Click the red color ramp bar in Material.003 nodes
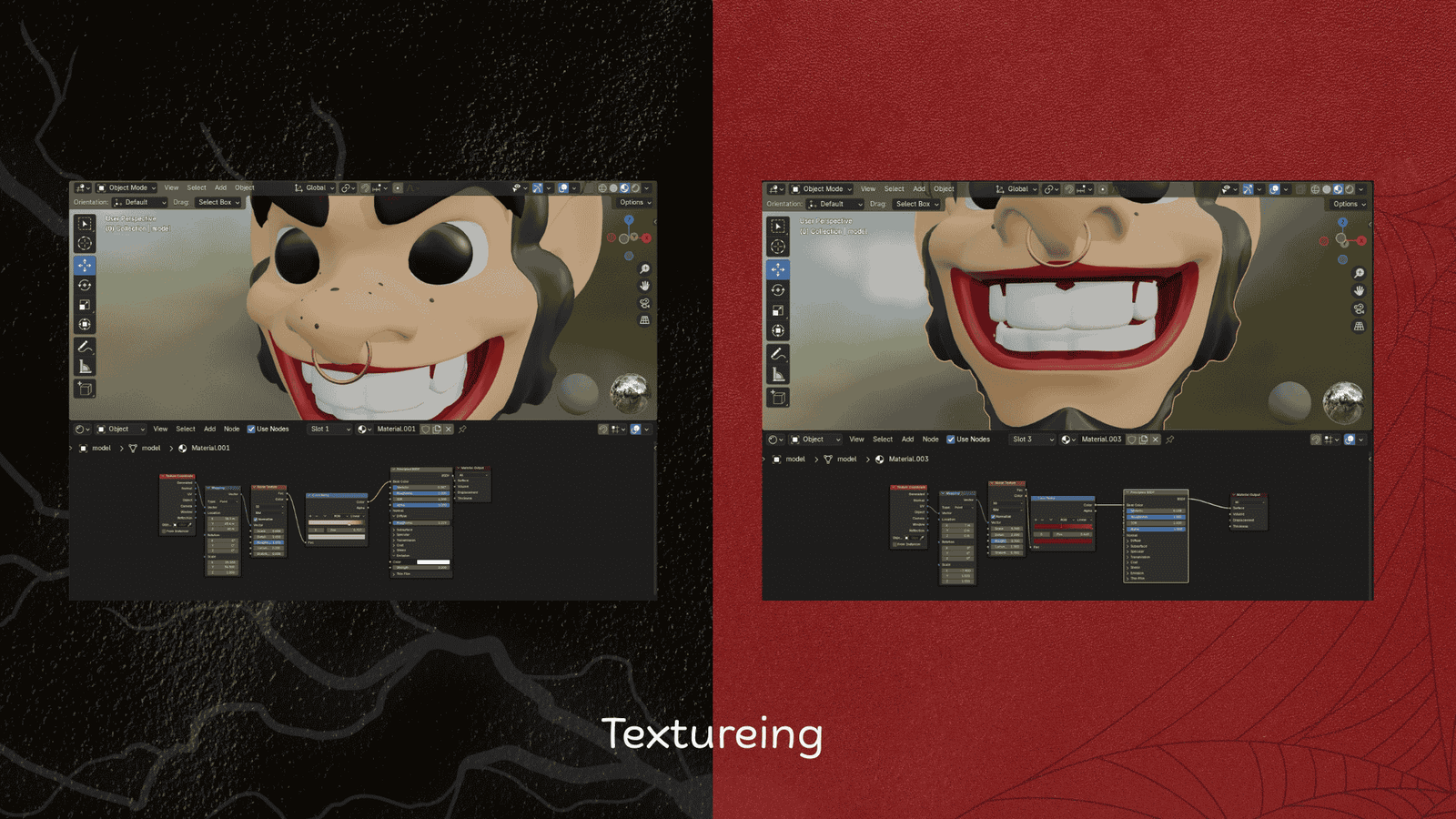1456x819 pixels. 1063,527
